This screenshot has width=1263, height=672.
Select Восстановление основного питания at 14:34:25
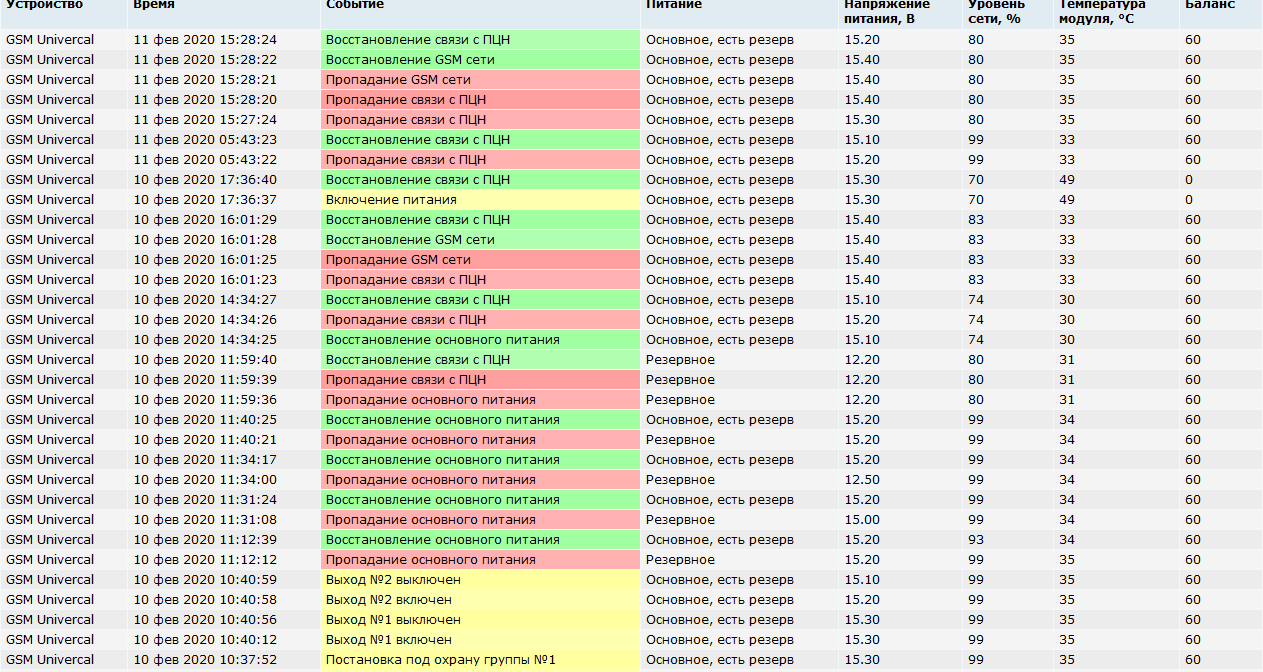(x=481, y=340)
